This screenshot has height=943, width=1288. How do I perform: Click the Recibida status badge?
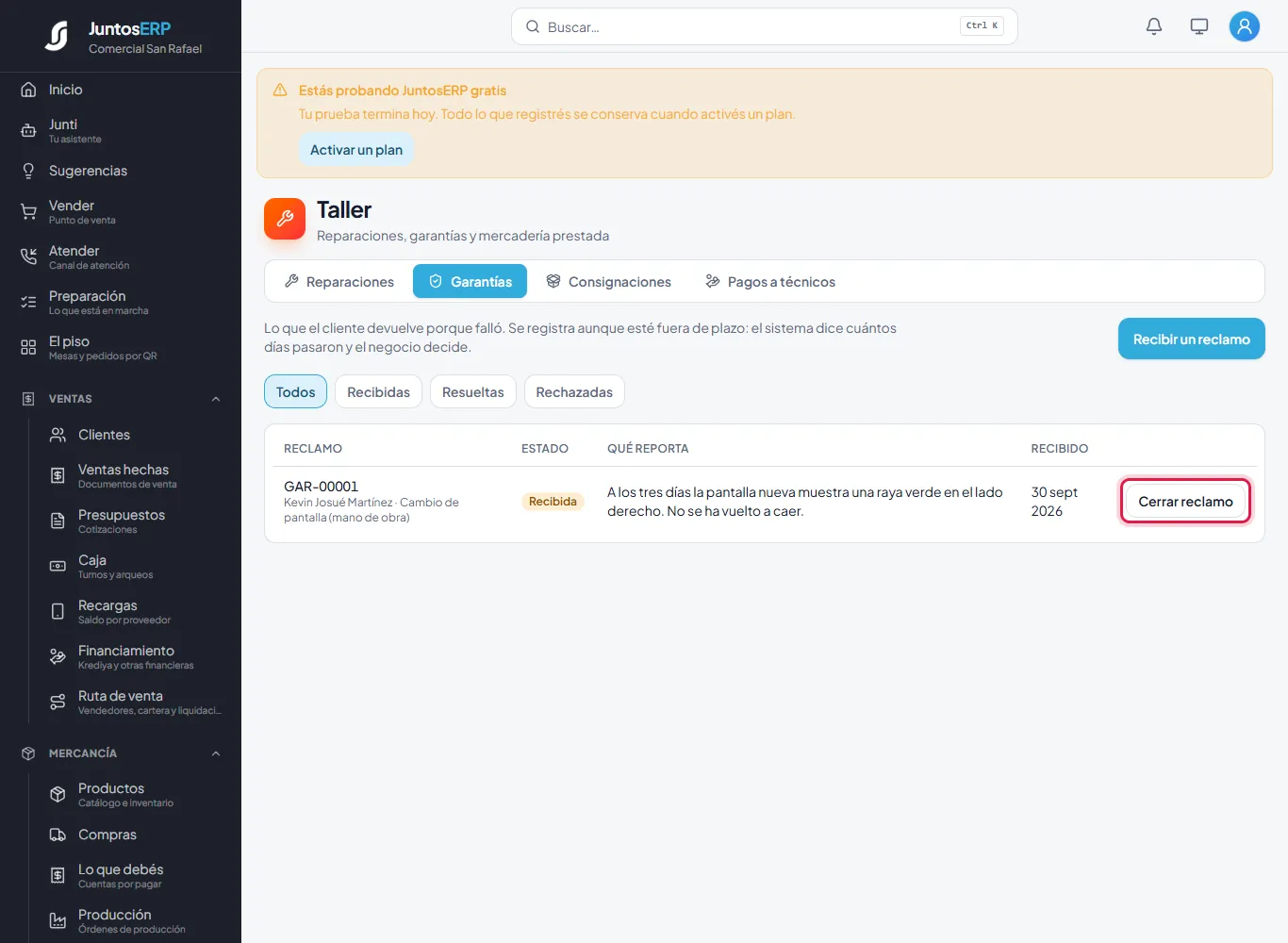point(553,502)
